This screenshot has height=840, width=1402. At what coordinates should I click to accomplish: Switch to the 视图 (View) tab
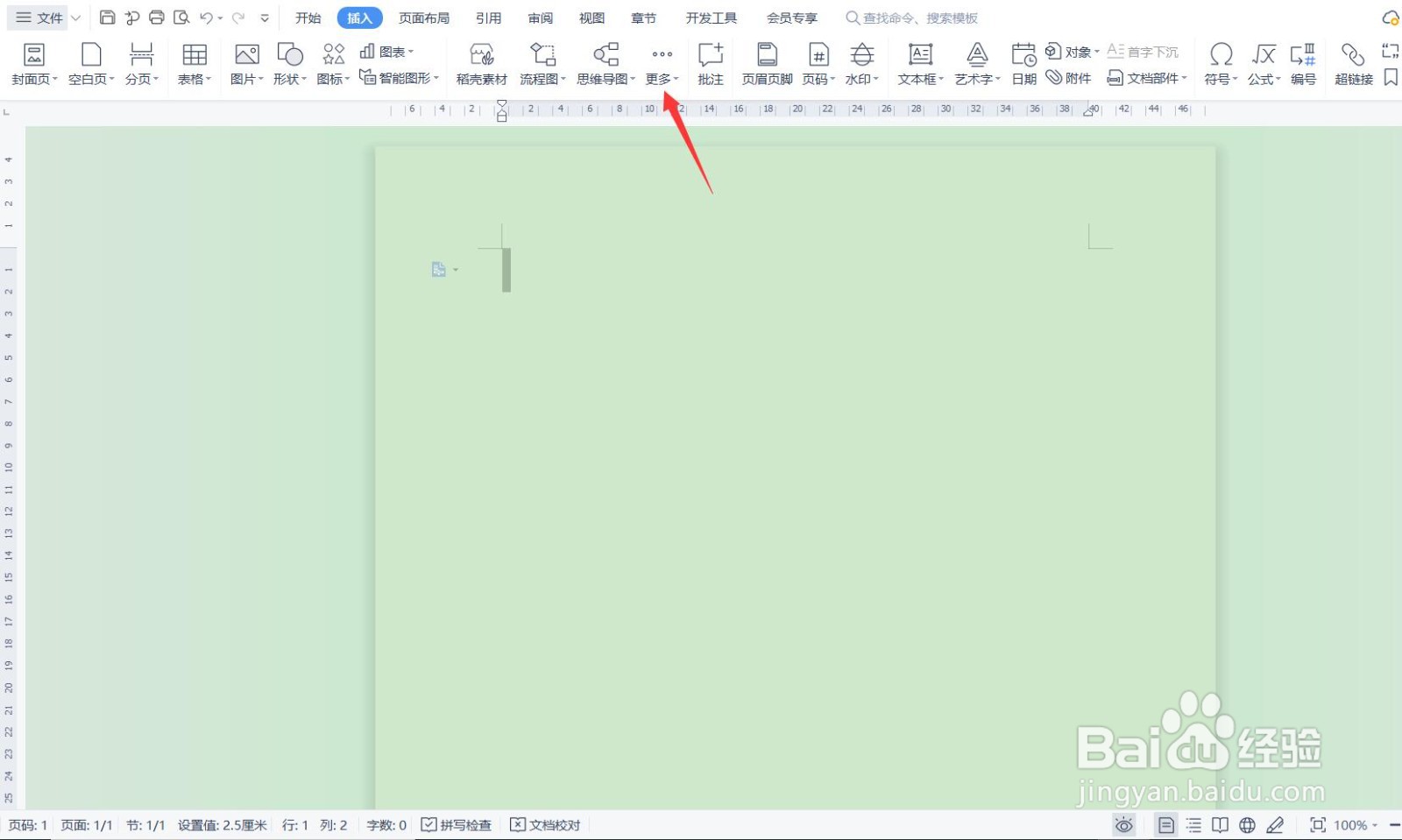click(591, 18)
